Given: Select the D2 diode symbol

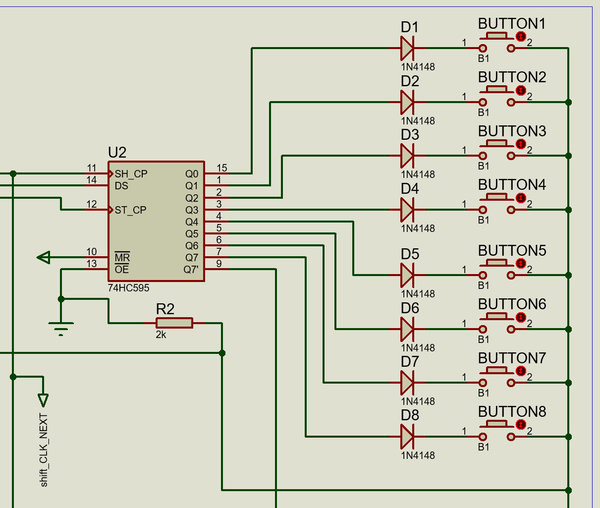Looking at the screenshot, I should pos(407,102).
